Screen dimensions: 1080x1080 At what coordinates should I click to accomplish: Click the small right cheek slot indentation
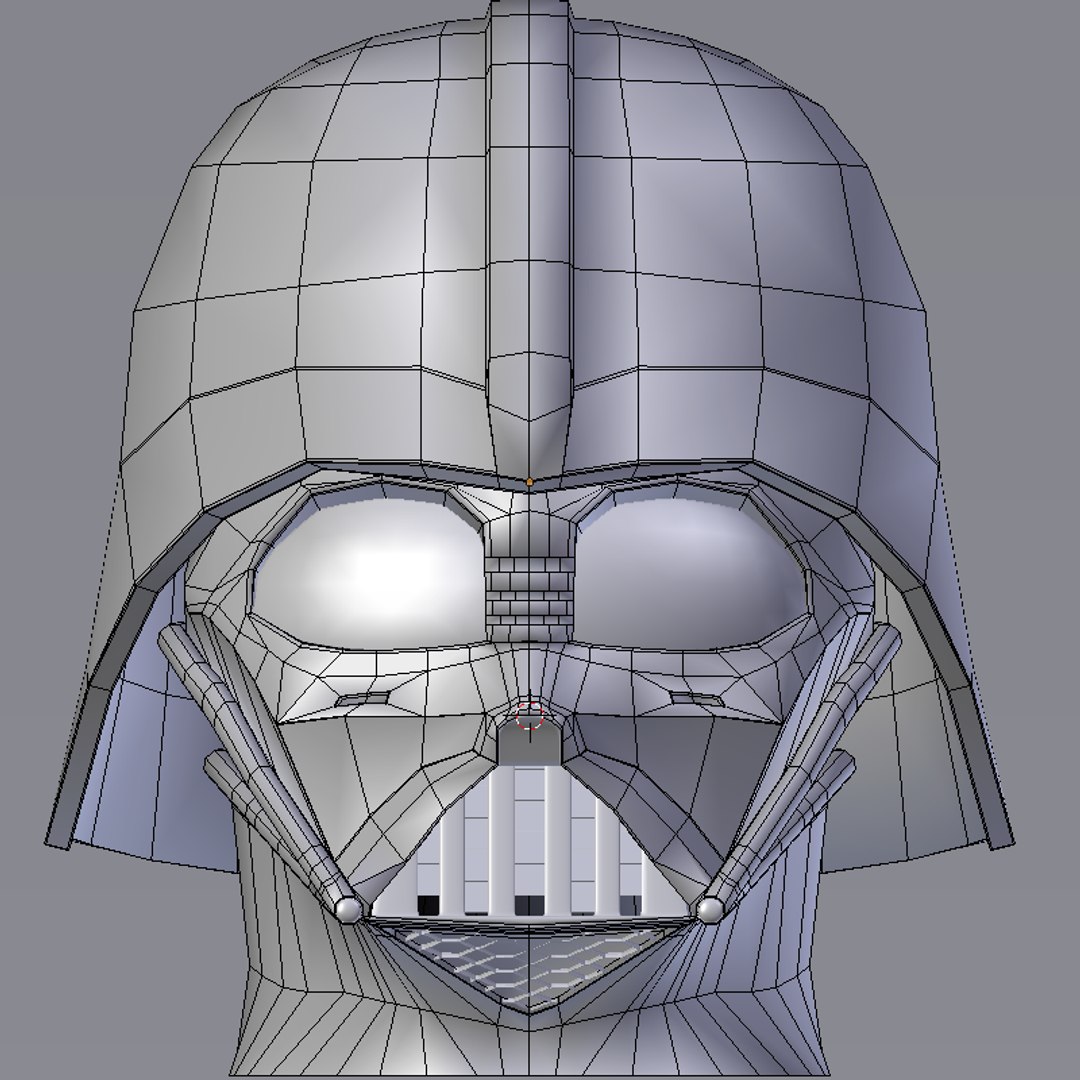[x=697, y=699]
